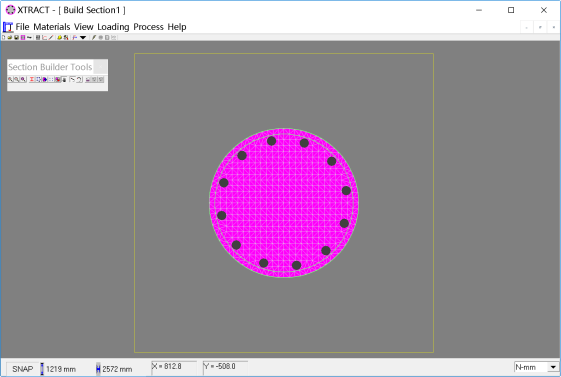Click the Open folder icon in main toolbar
Viewport: 561px width, 377px height.
pos(10,38)
